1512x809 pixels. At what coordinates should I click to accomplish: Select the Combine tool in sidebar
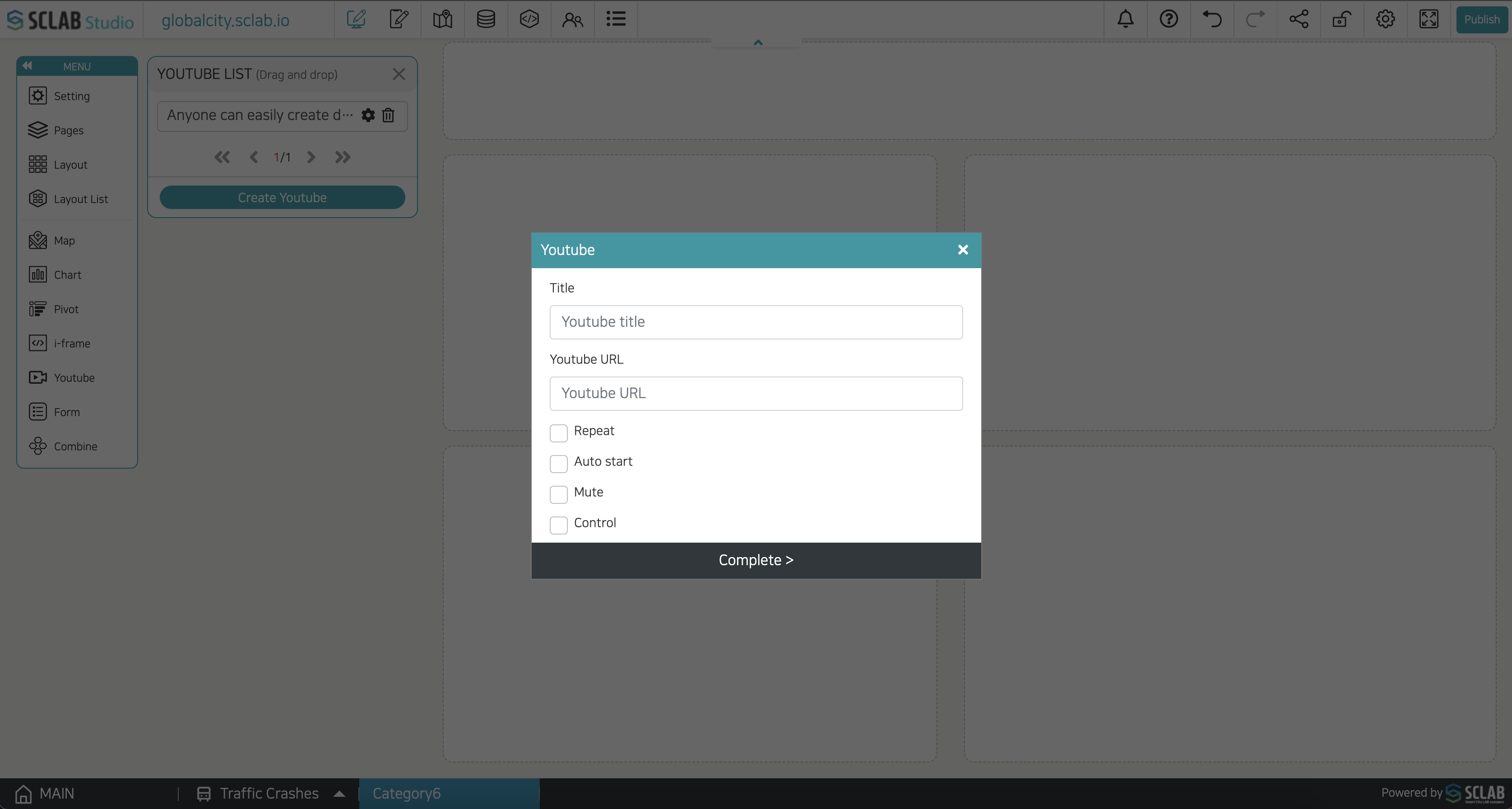(76, 447)
